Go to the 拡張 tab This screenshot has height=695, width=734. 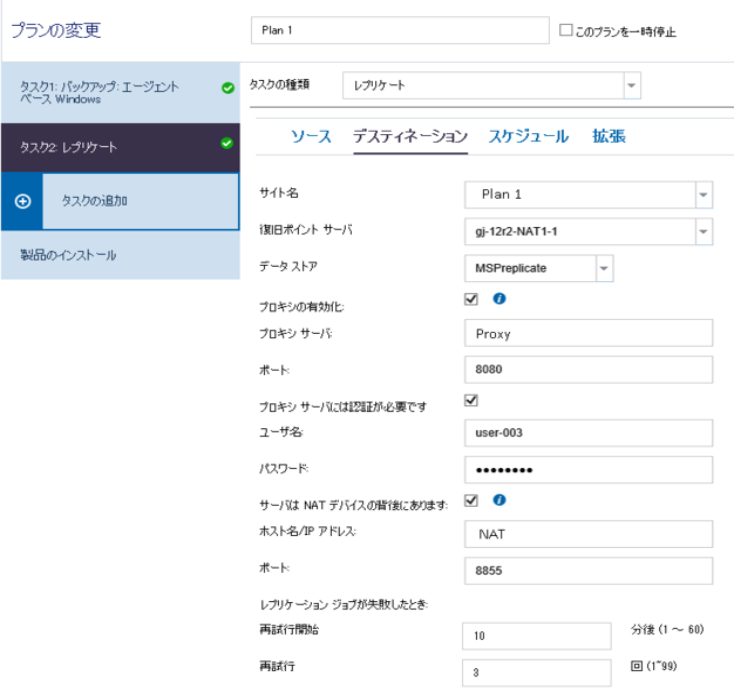(x=609, y=136)
